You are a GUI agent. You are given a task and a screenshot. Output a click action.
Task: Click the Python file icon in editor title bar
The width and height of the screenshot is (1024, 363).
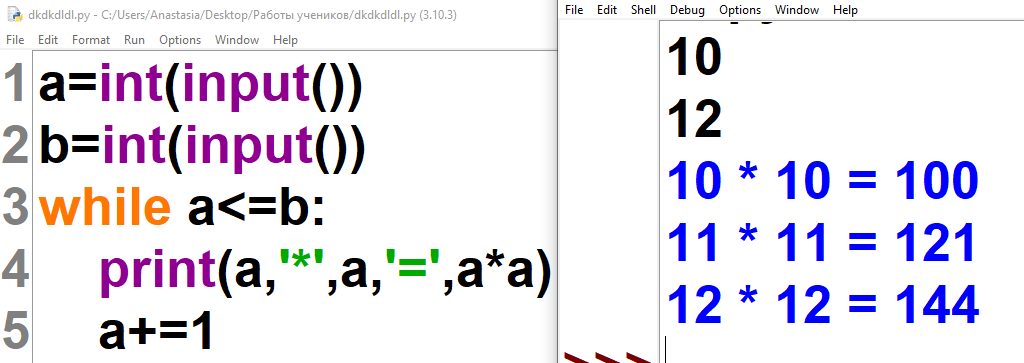[x=14, y=15]
